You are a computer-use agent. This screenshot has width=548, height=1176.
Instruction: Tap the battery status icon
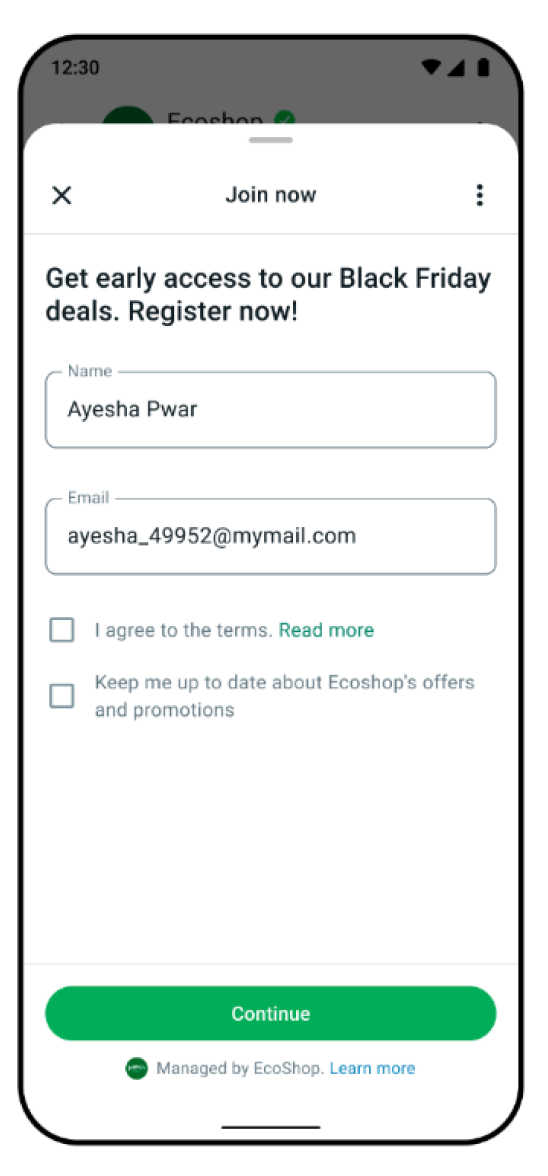tap(484, 68)
